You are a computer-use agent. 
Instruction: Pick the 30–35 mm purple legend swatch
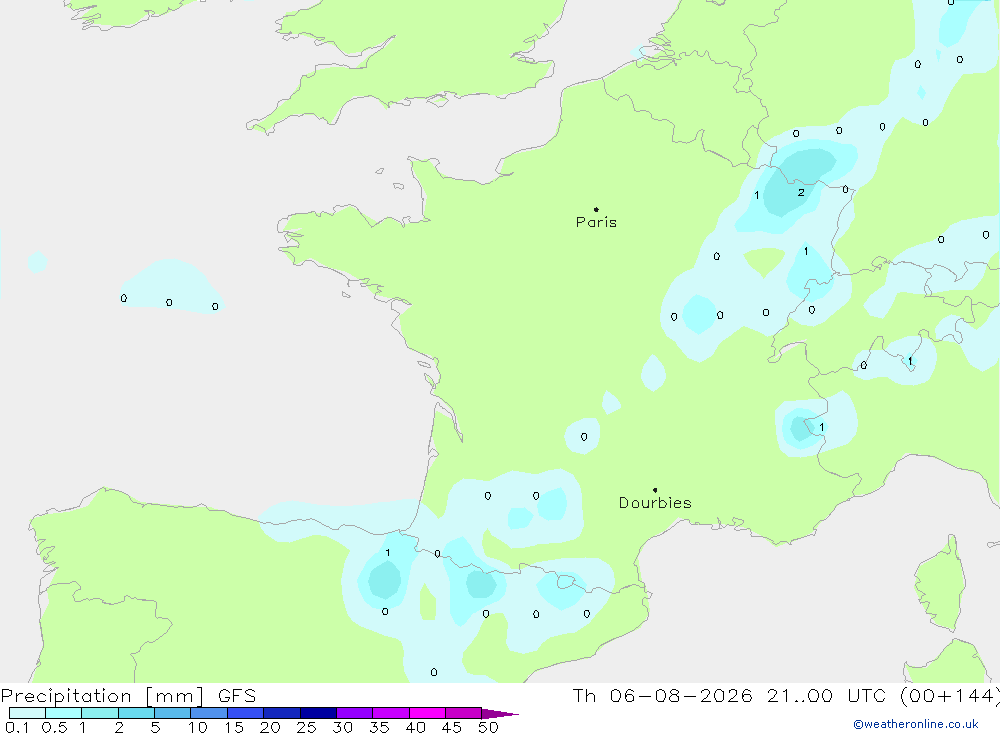point(355,713)
